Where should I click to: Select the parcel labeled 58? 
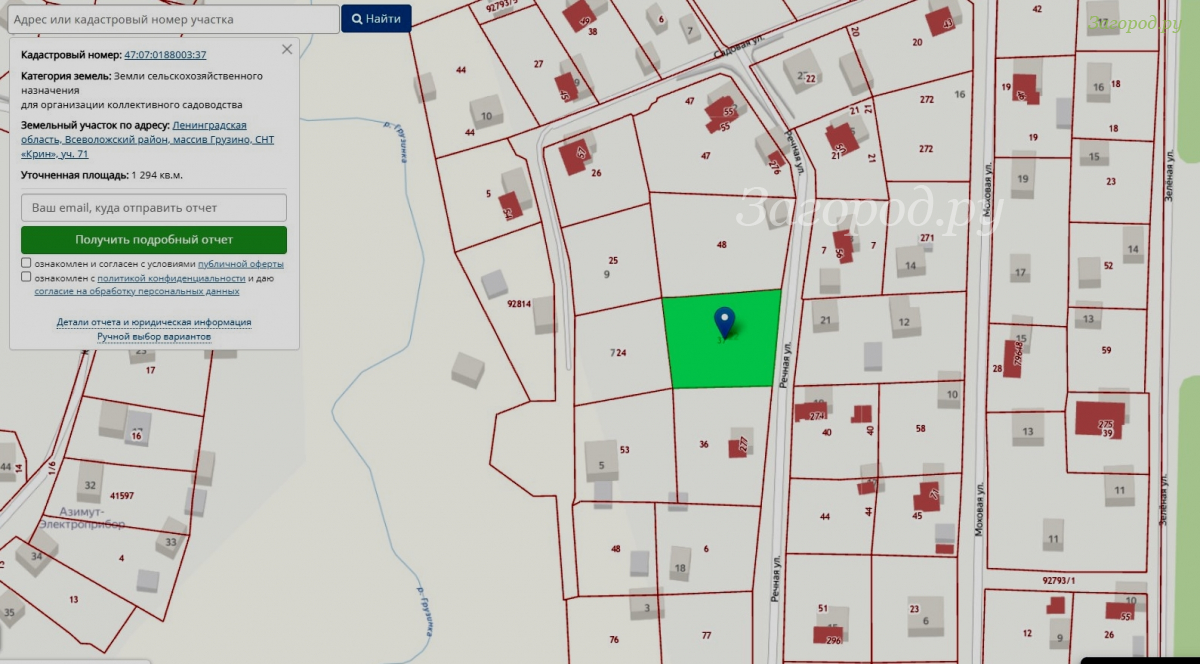coord(921,428)
